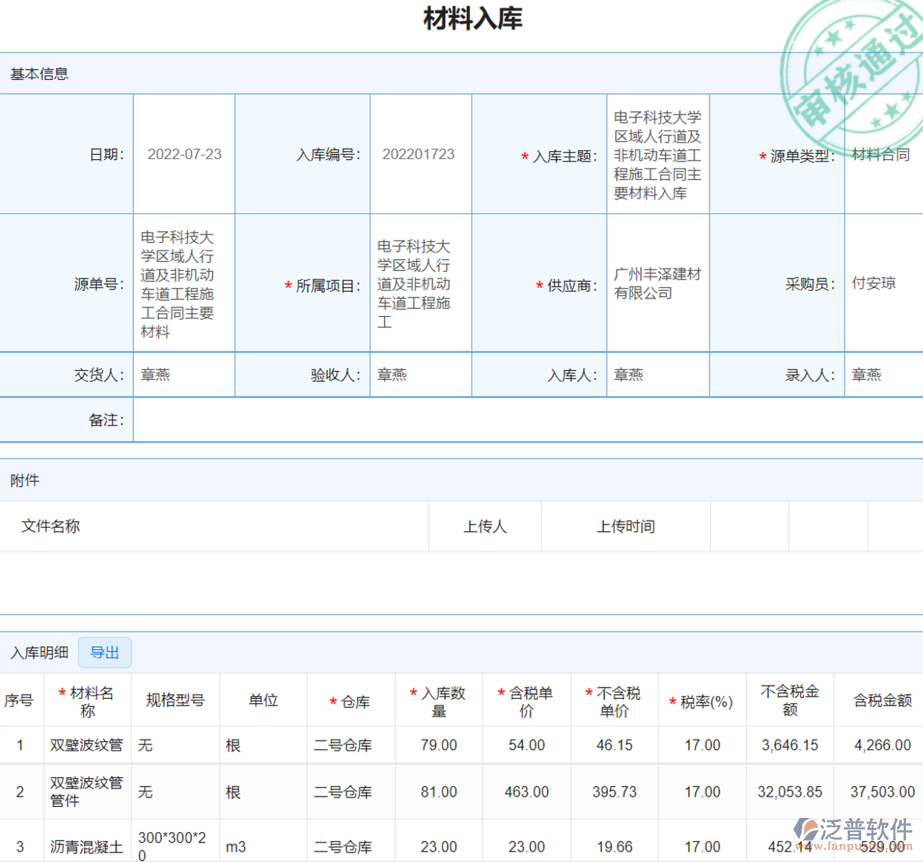Click 含税金额 value 37,503.00
923x862 pixels.
[x=882, y=792]
